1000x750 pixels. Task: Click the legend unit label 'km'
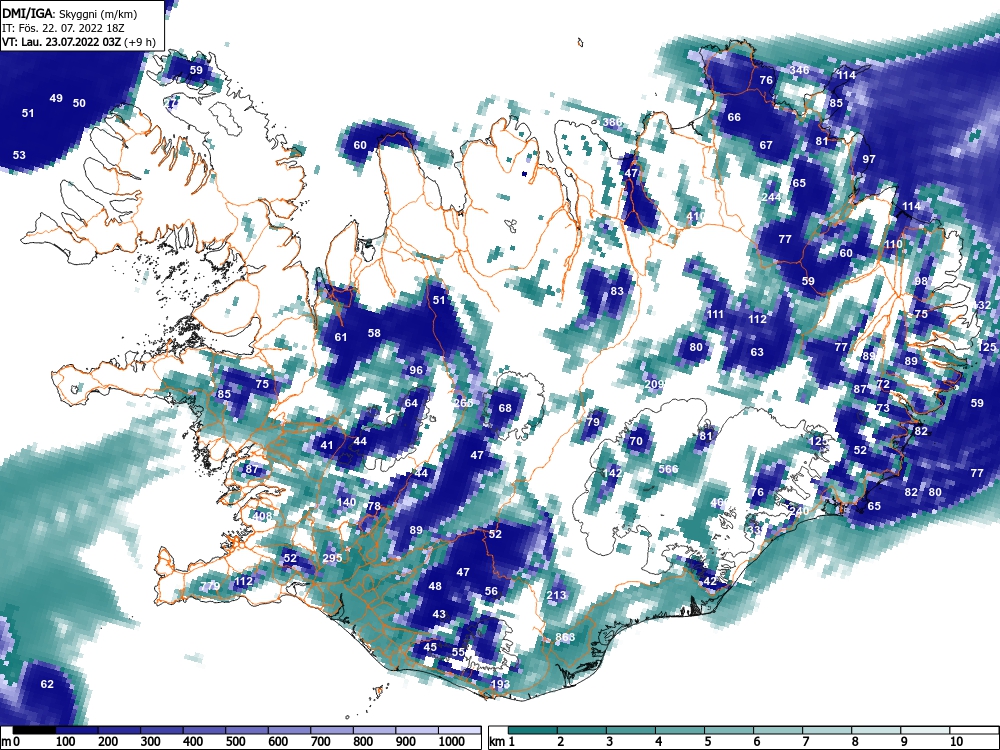click(497, 742)
